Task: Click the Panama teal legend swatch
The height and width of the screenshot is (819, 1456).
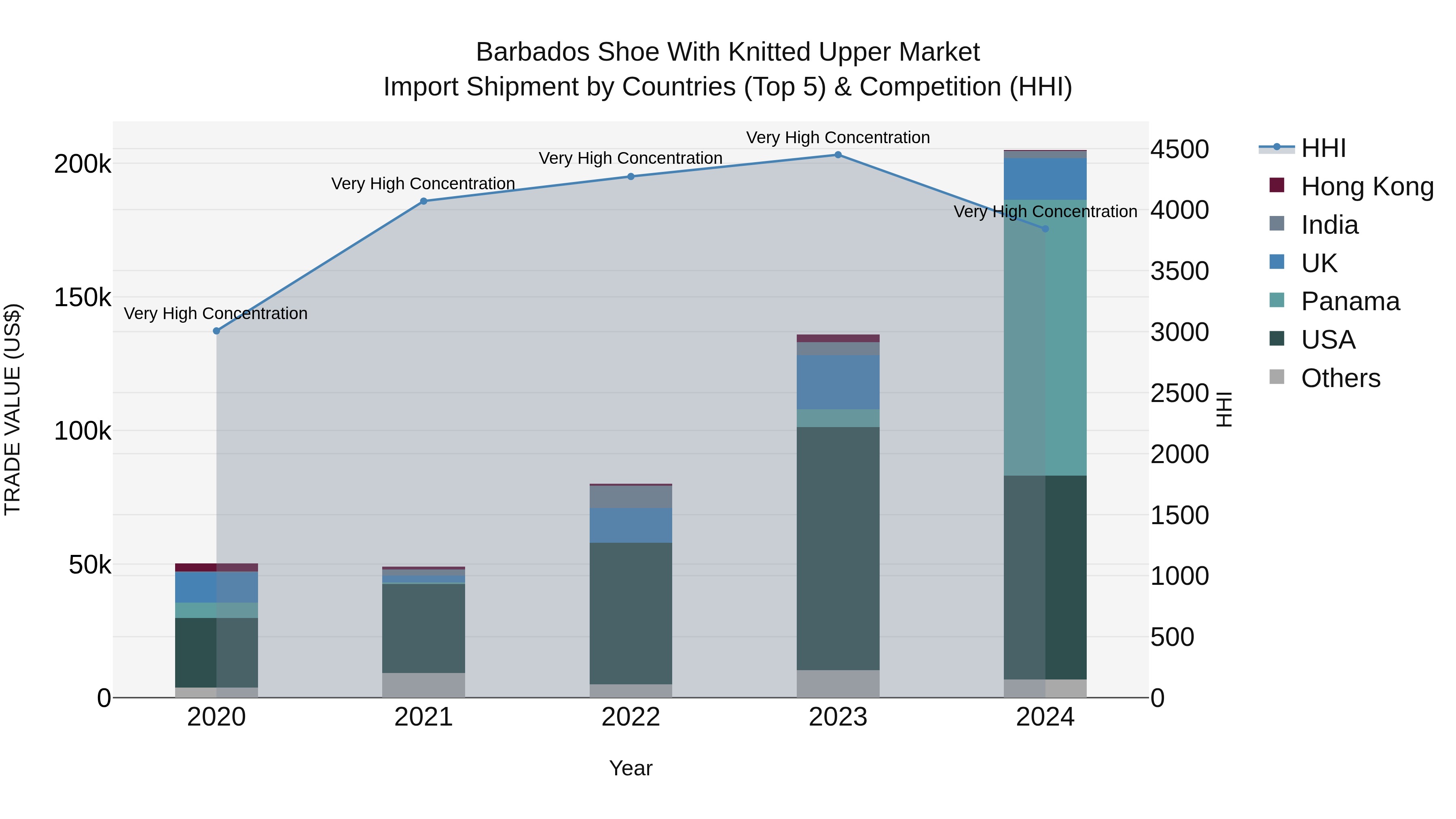Action: click(x=1277, y=300)
